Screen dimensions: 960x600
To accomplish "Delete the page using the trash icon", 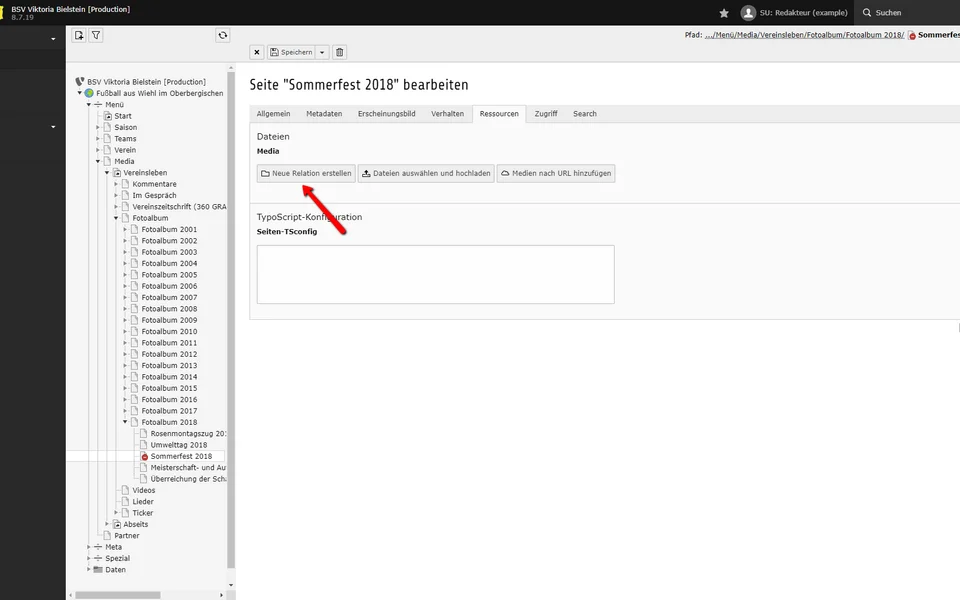I will coord(340,52).
